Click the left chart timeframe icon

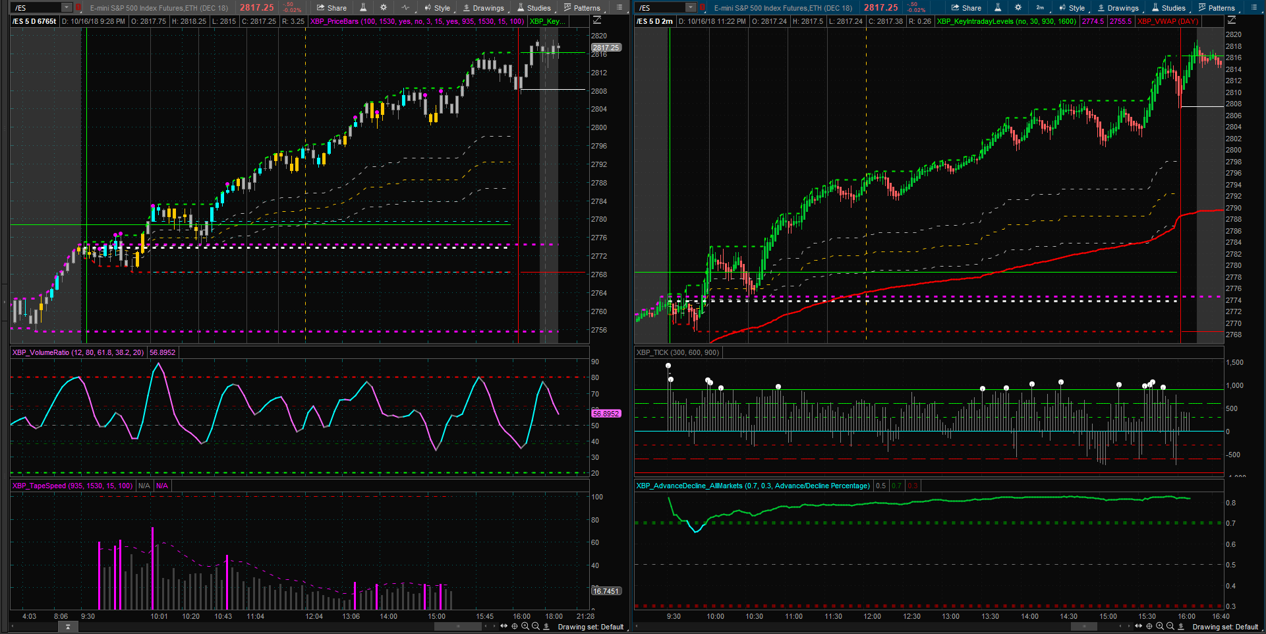[405, 8]
